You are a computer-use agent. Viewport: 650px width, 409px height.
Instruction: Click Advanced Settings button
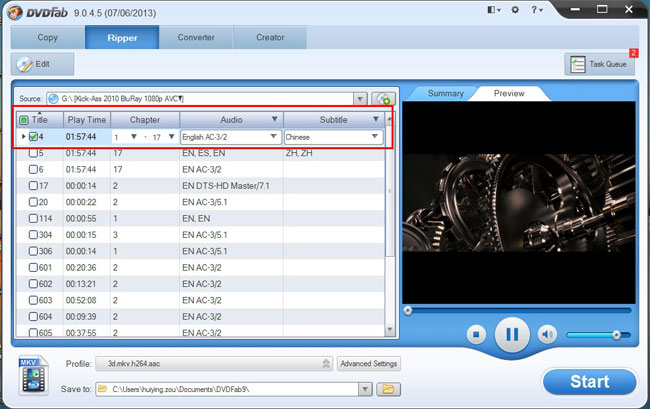[x=369, y=363]
